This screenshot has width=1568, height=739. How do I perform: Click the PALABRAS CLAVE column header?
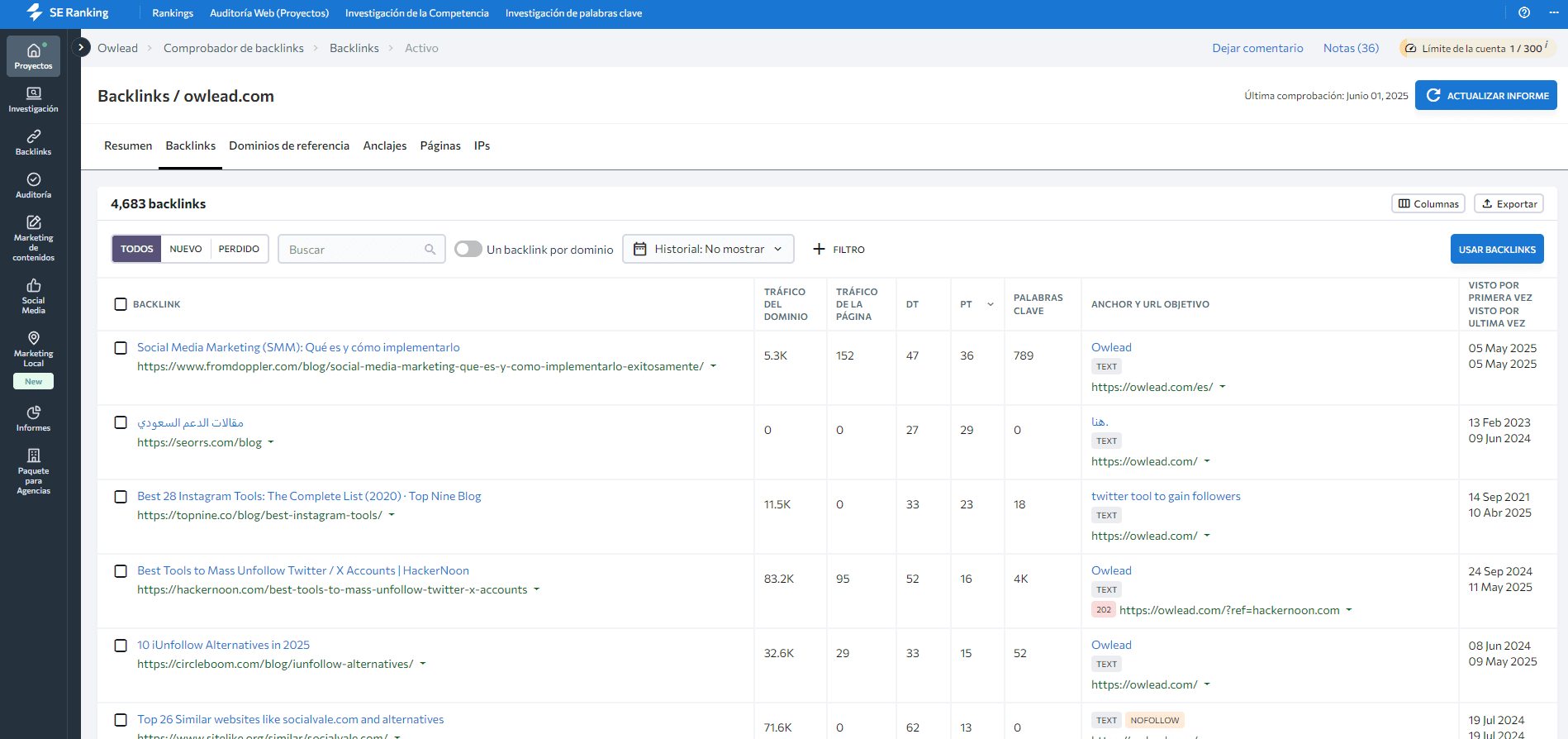tap(1038, 304)
